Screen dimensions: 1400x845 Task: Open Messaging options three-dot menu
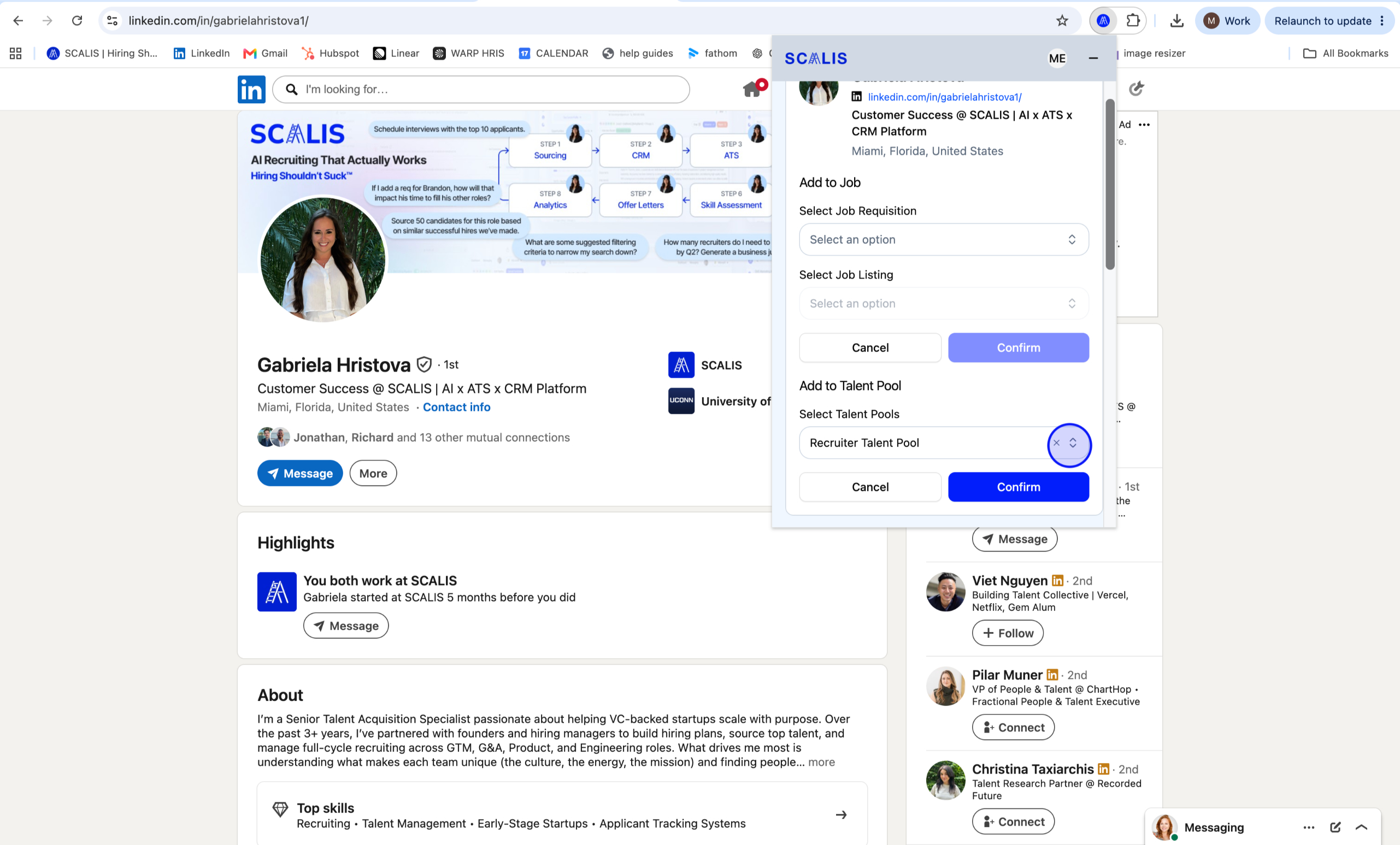coord(1309,828)
